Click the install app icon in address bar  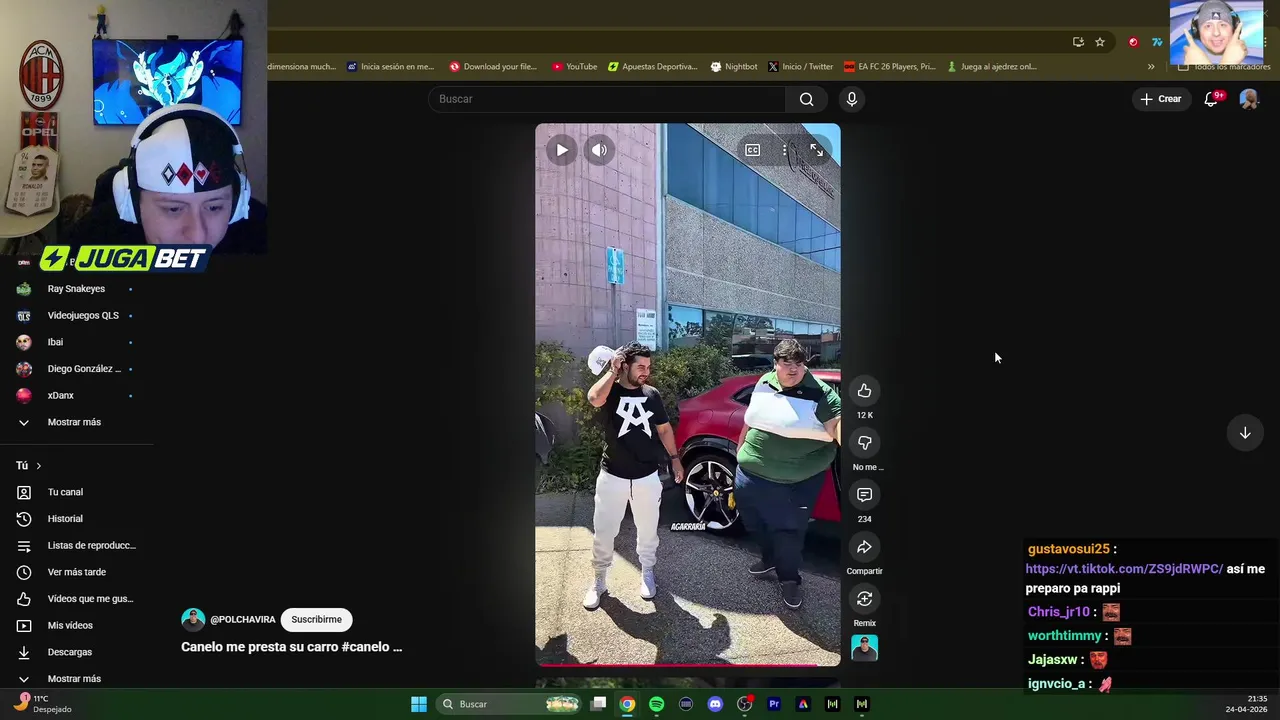[1078, 42]
